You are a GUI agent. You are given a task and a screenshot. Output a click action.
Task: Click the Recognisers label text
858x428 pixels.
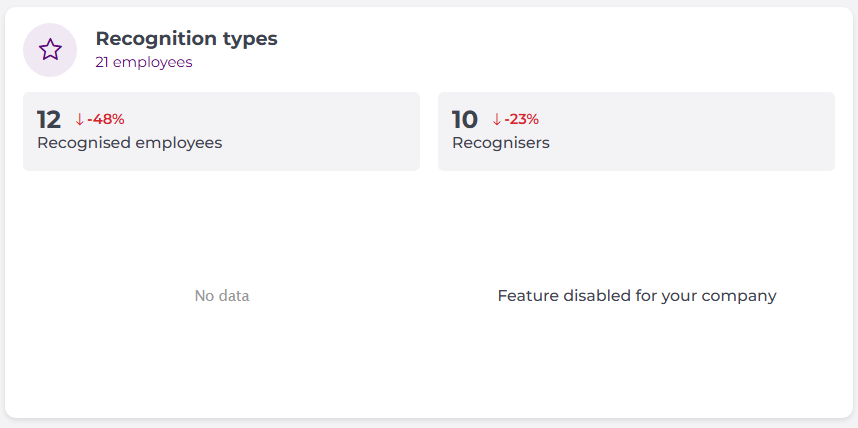[501, 143]
